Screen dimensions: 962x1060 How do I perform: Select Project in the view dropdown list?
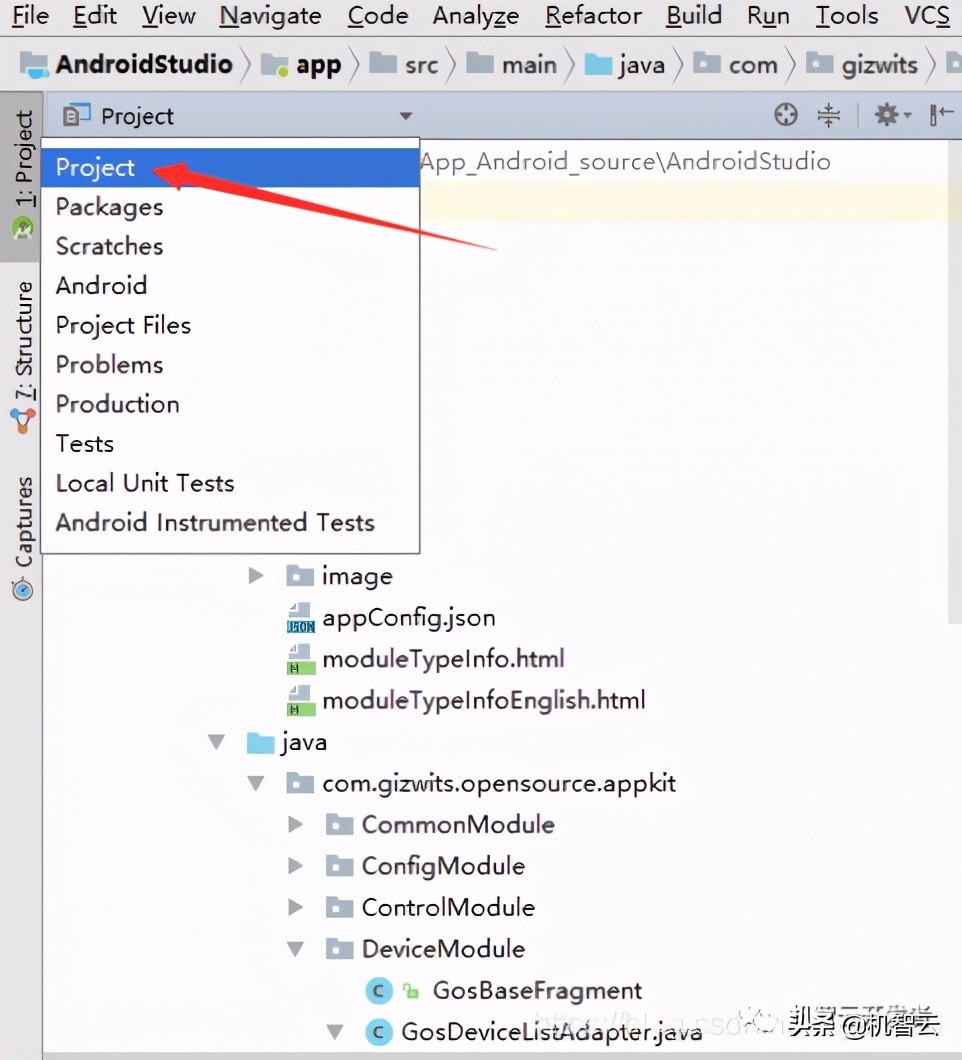(231, 167)
